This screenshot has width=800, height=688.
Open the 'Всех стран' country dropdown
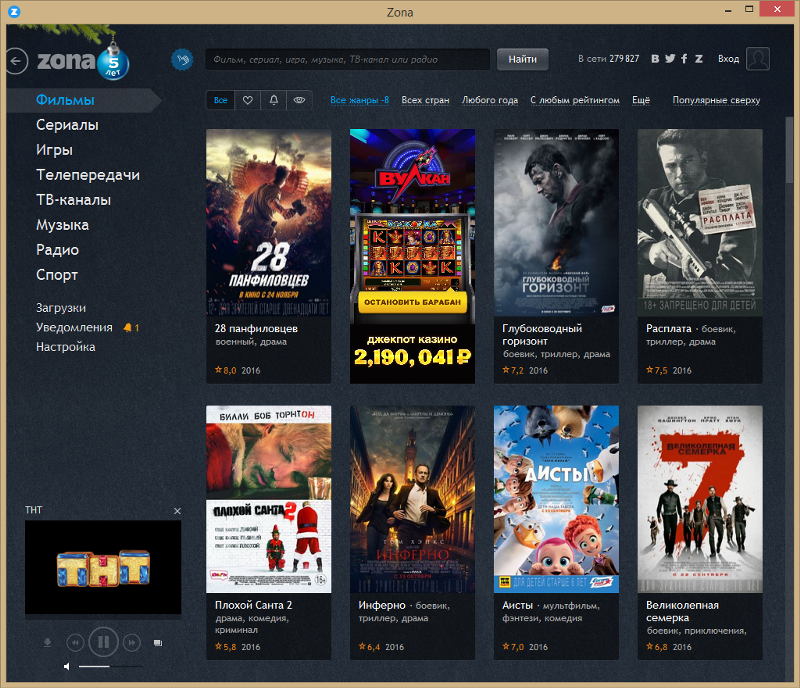click(x=425, y=100)
